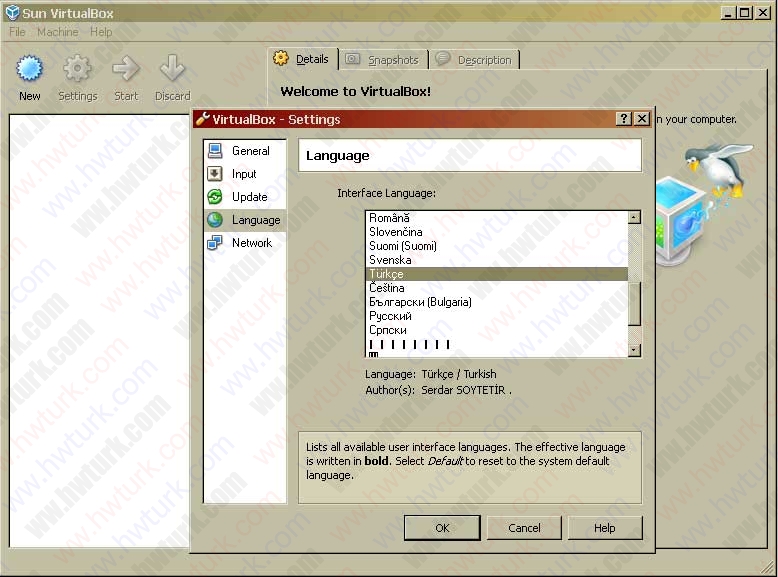778x577 pixels.
Task: Switch to the Description tab
Action: 474,60
